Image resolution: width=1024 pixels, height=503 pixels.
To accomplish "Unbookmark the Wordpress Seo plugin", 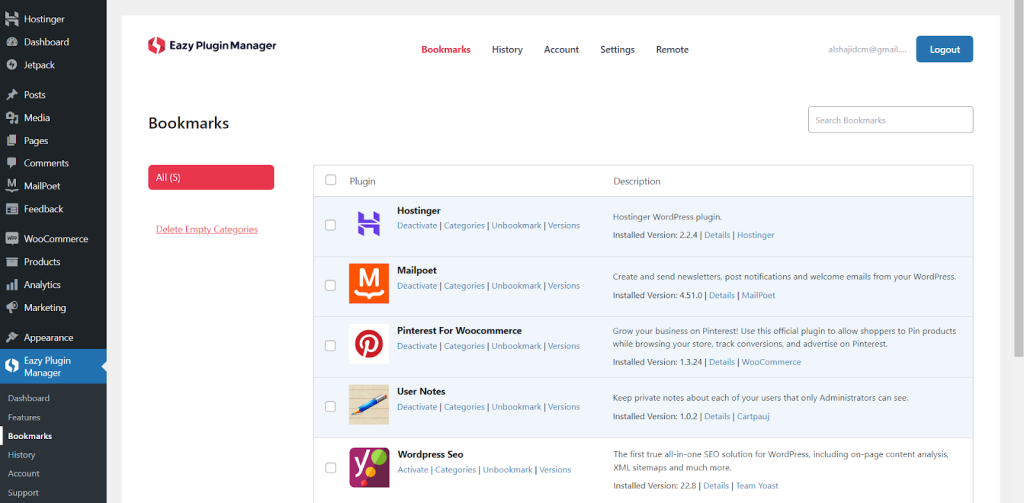I will coord(508,470).
